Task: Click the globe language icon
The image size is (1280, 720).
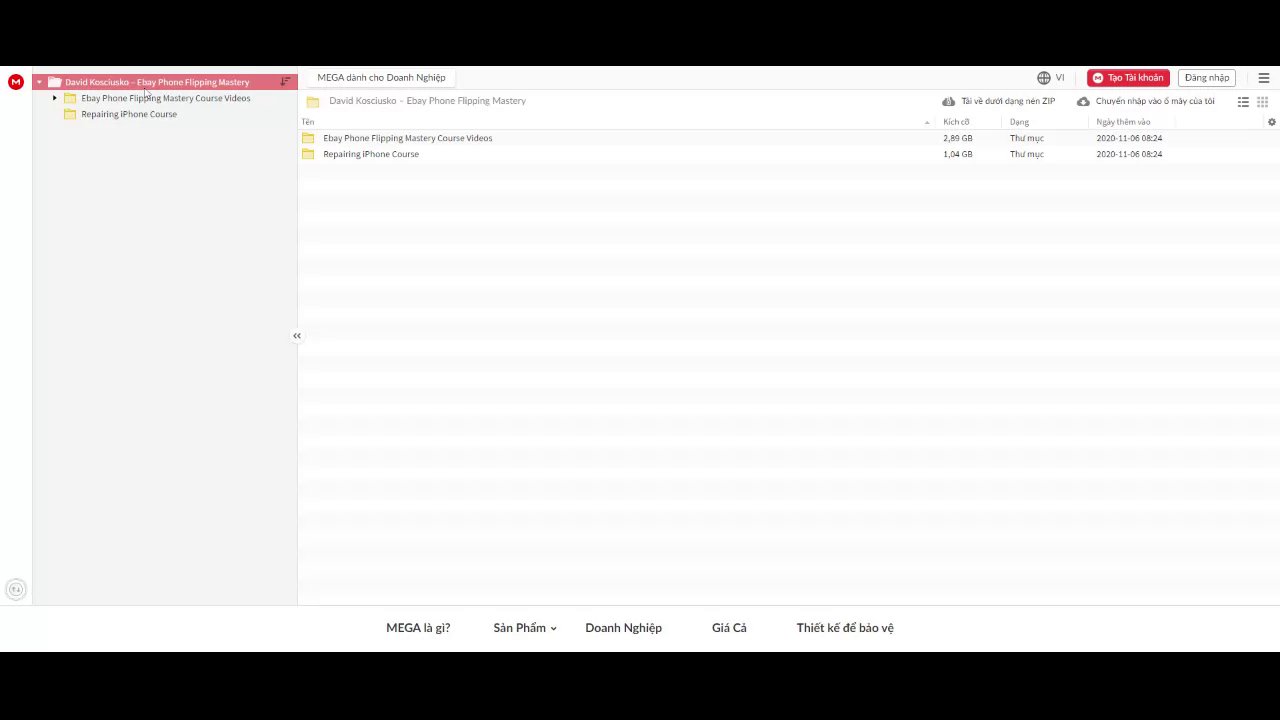Action: tap(1044, 78)
